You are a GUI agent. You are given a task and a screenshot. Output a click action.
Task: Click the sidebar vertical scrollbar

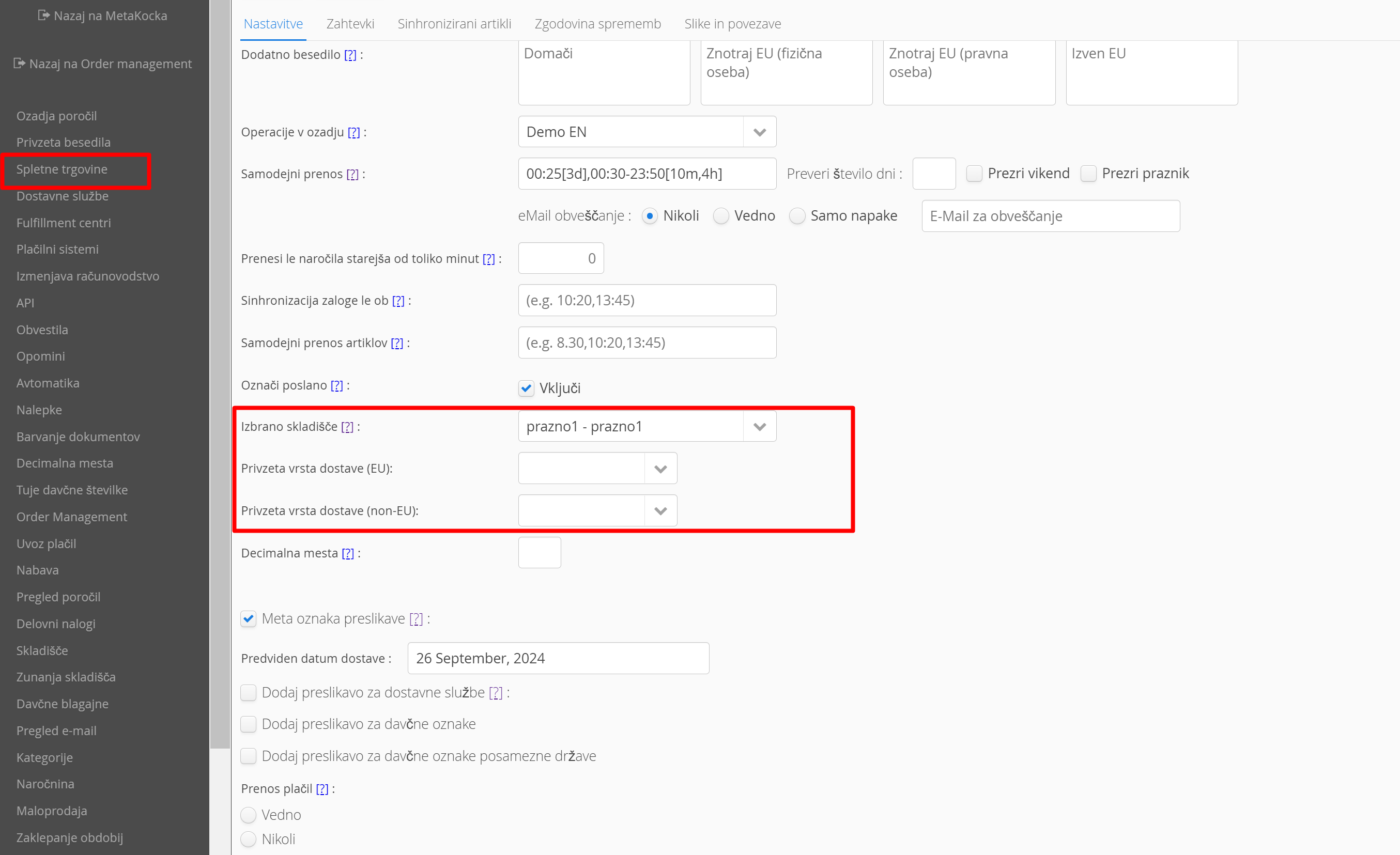click(219, 375)
